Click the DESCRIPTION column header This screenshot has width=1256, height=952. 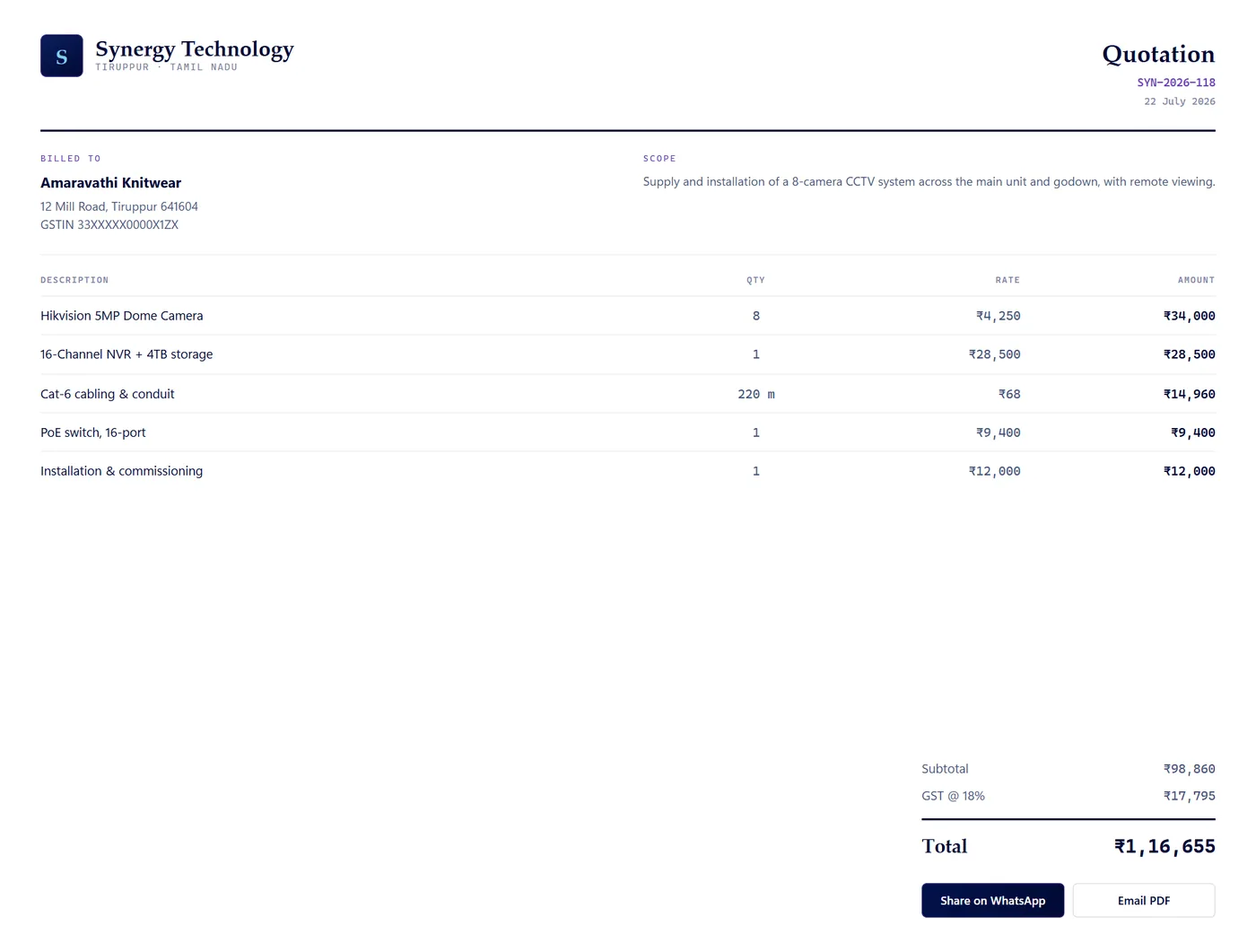(x=74, y=280)
